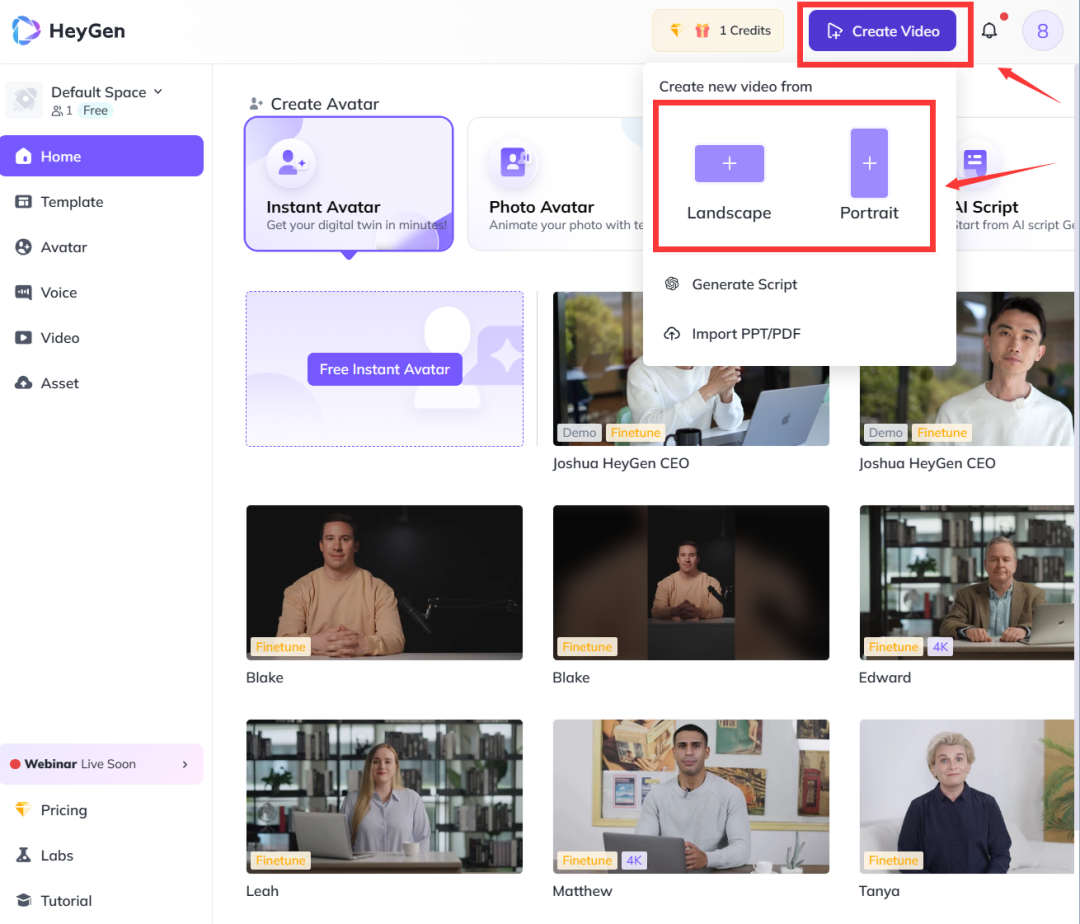This screenshot has width=1080, height=924.
Task: Open the Leah avatar thumbnail
Action: pyautogui.click(x=384, y=797)
